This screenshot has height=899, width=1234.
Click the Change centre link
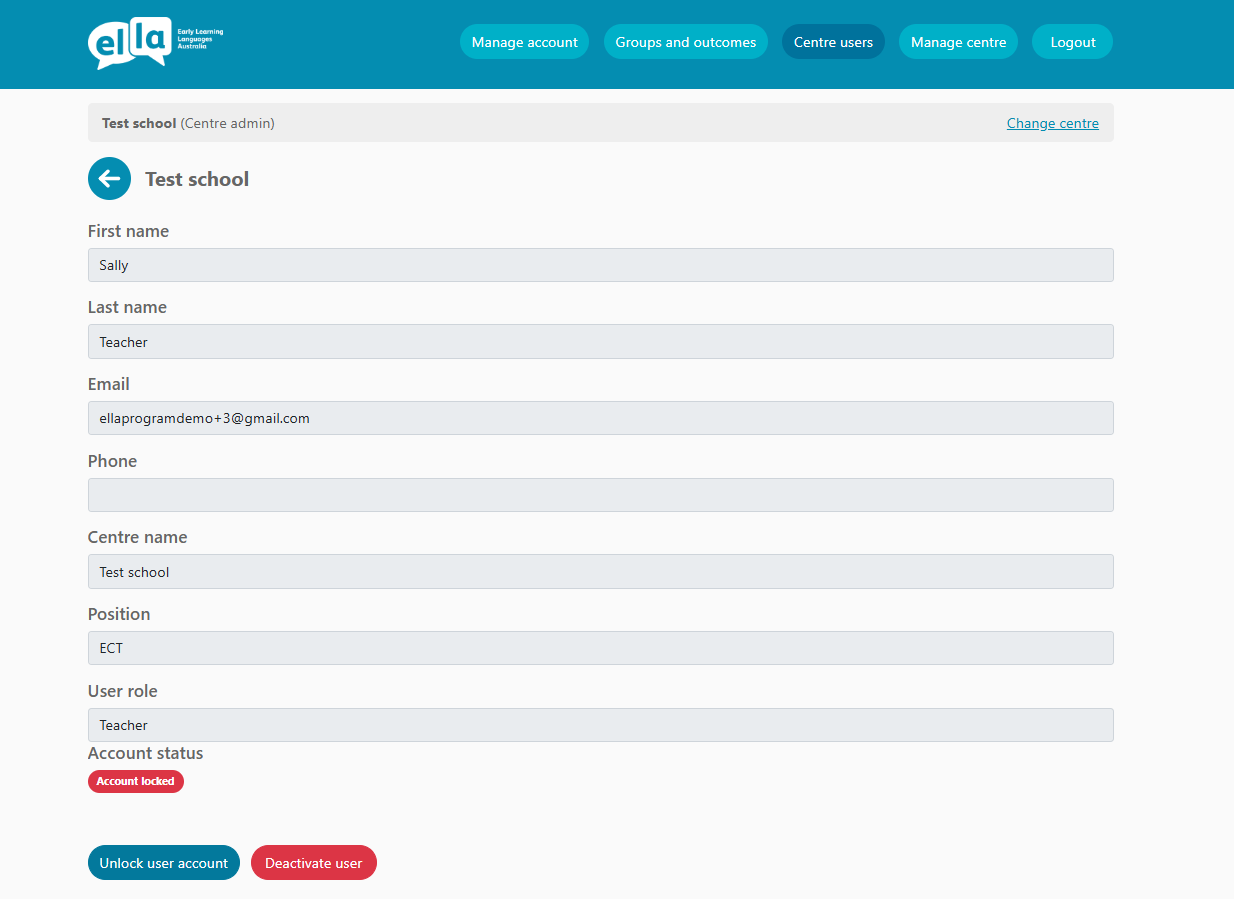[x=1052, y=124]
